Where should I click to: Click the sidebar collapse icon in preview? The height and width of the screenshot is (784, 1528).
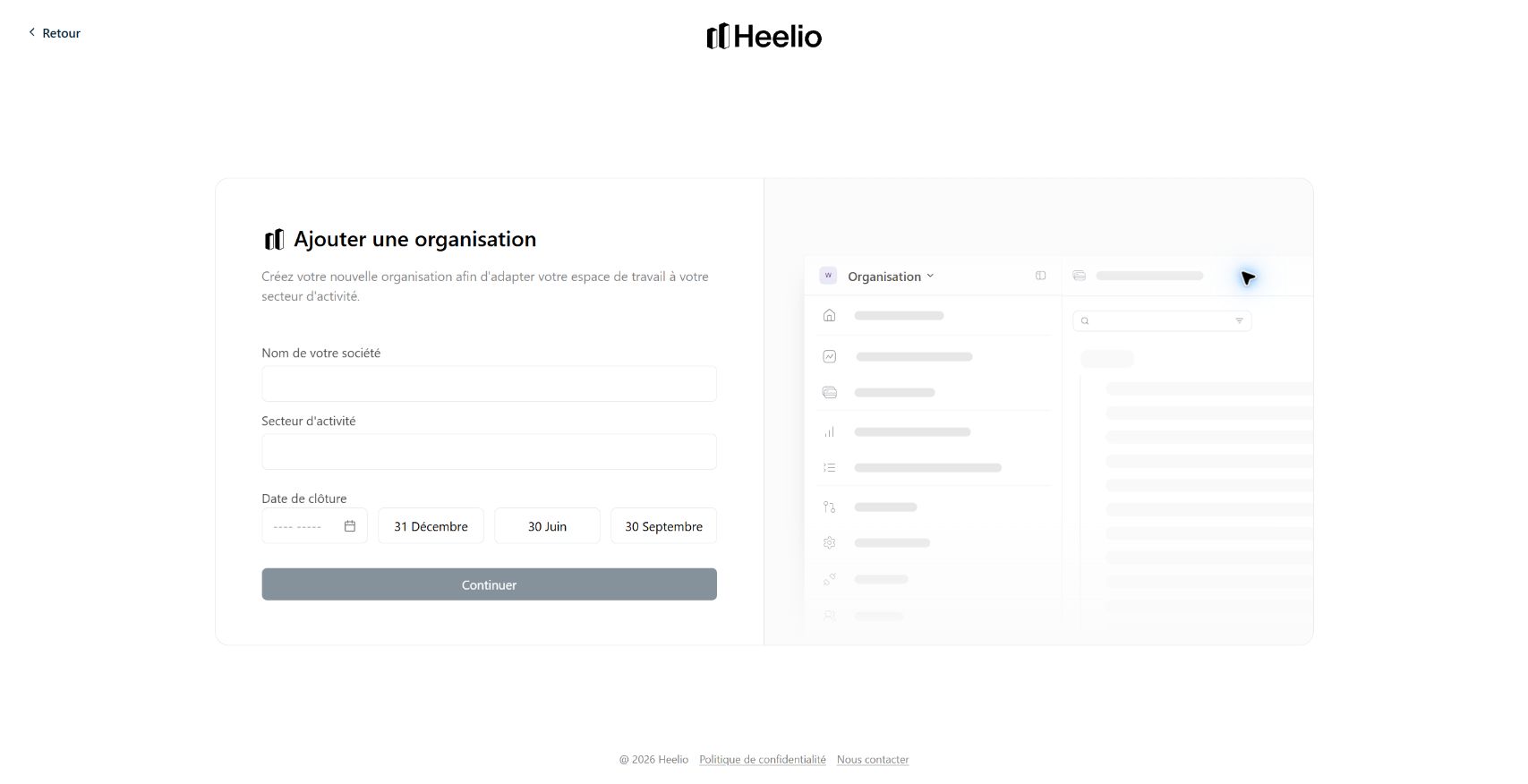tap(1040, 276)
